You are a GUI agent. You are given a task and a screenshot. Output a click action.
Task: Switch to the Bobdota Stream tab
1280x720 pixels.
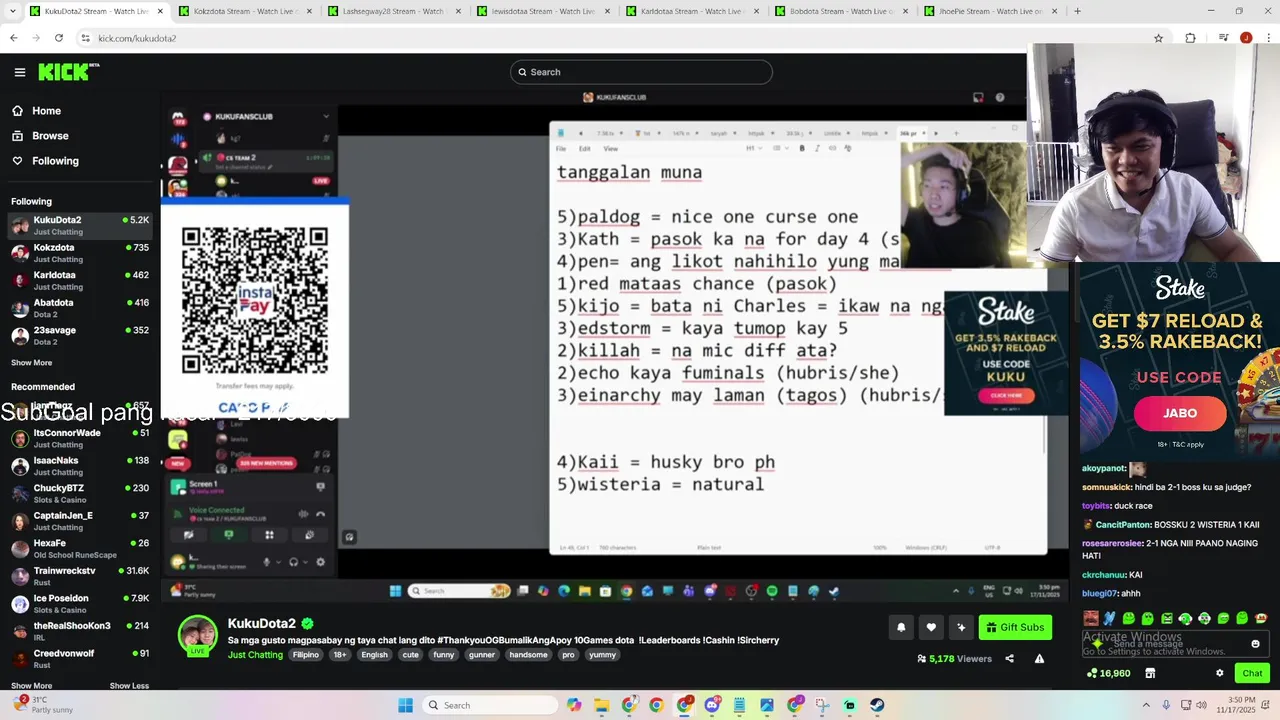coord(840,11)
